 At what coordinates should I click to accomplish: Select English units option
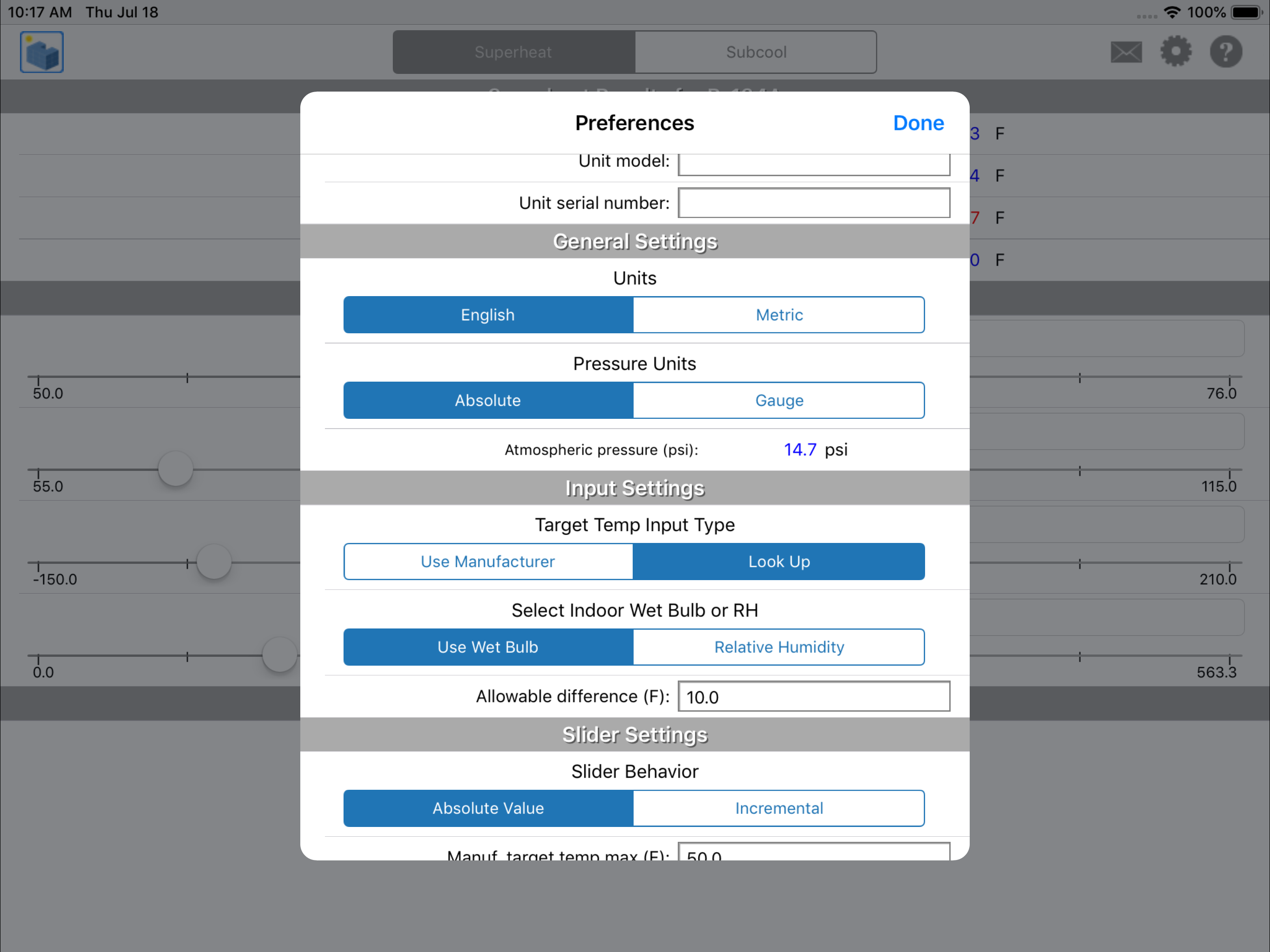pos(488,315)
